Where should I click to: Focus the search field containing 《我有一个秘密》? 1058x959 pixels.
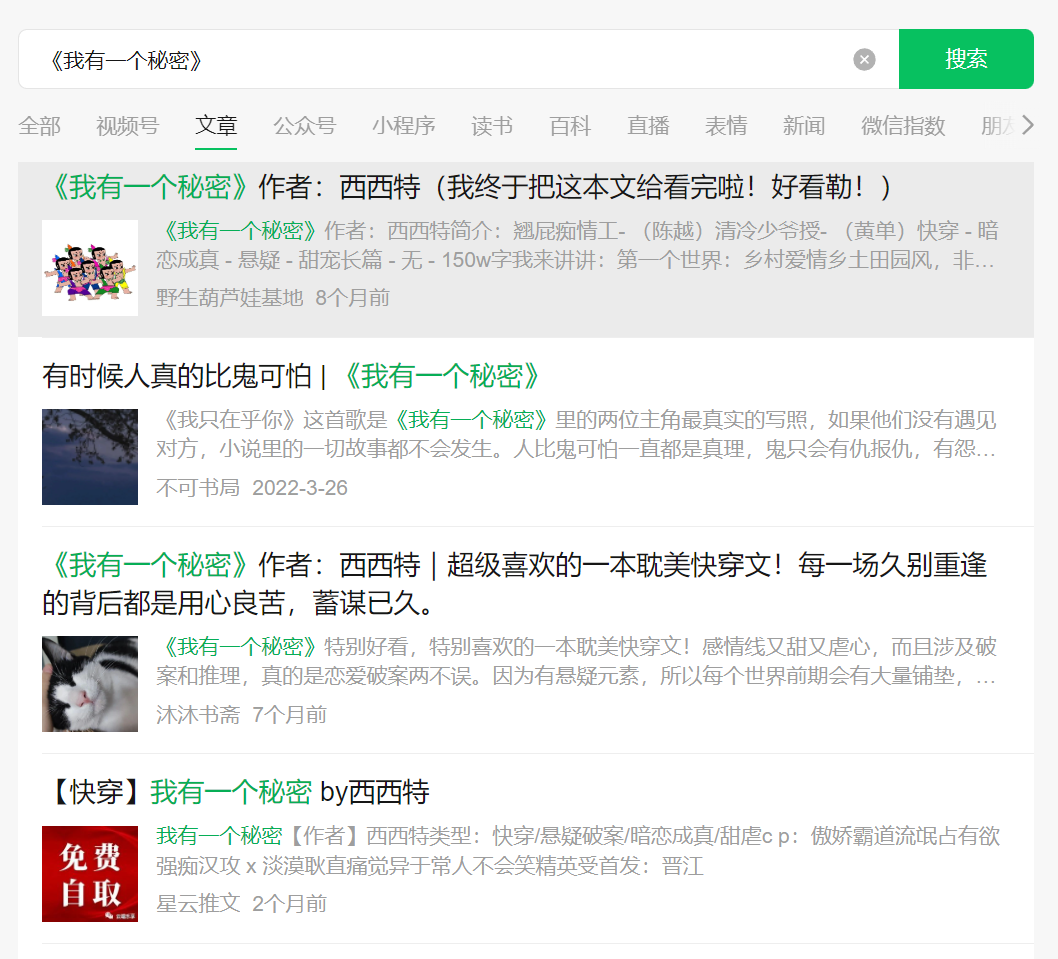pyautogui.click(x=458, y=59)
